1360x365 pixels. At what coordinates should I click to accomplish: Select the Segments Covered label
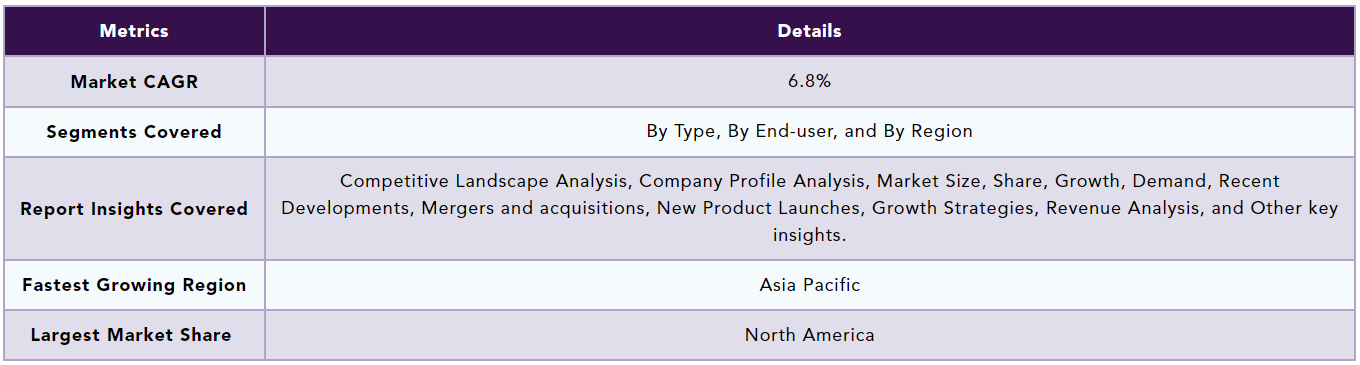[x=134, y=132]
